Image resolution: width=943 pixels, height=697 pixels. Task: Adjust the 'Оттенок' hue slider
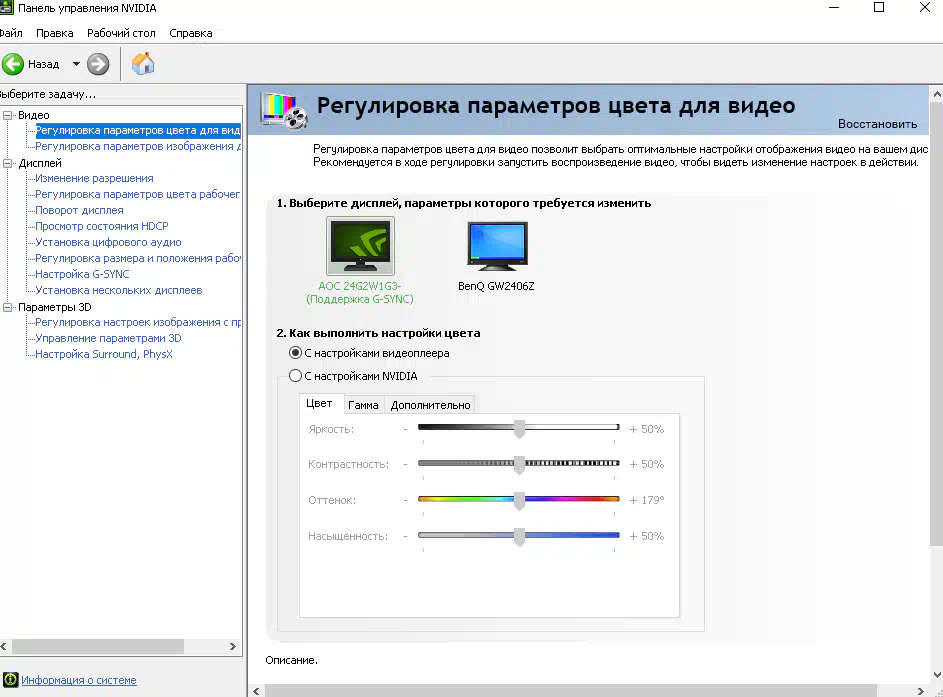tap(518, 500)
